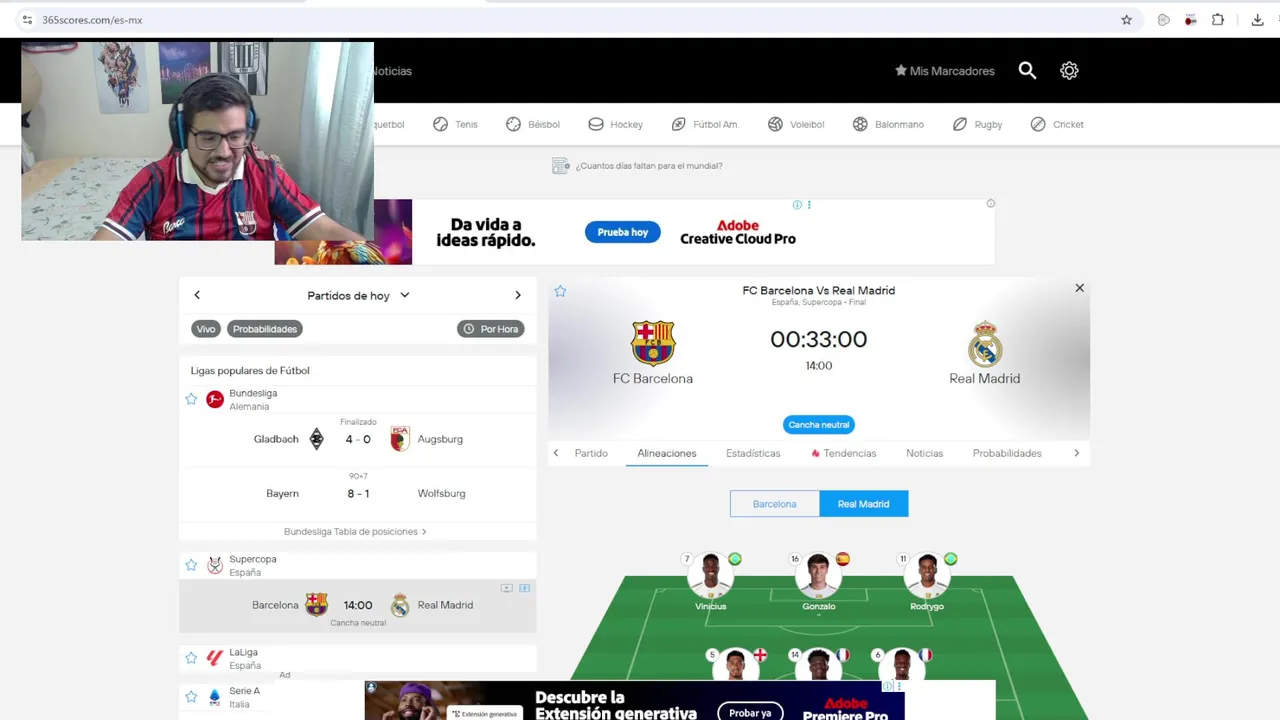Image resolution: width=1280 pixels, height=720 pixels.
Task: Click the browser address bar URL
Action: coord(92,20)
